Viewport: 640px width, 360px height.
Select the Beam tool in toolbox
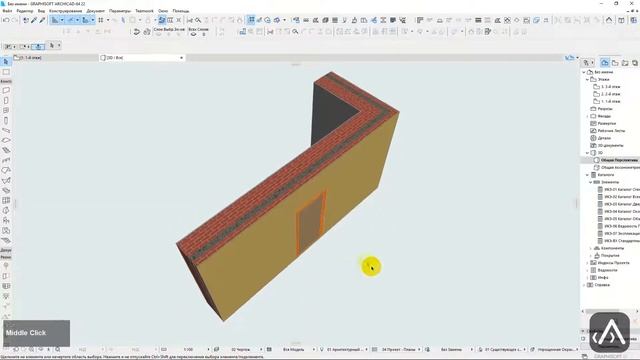pos(6,130)
